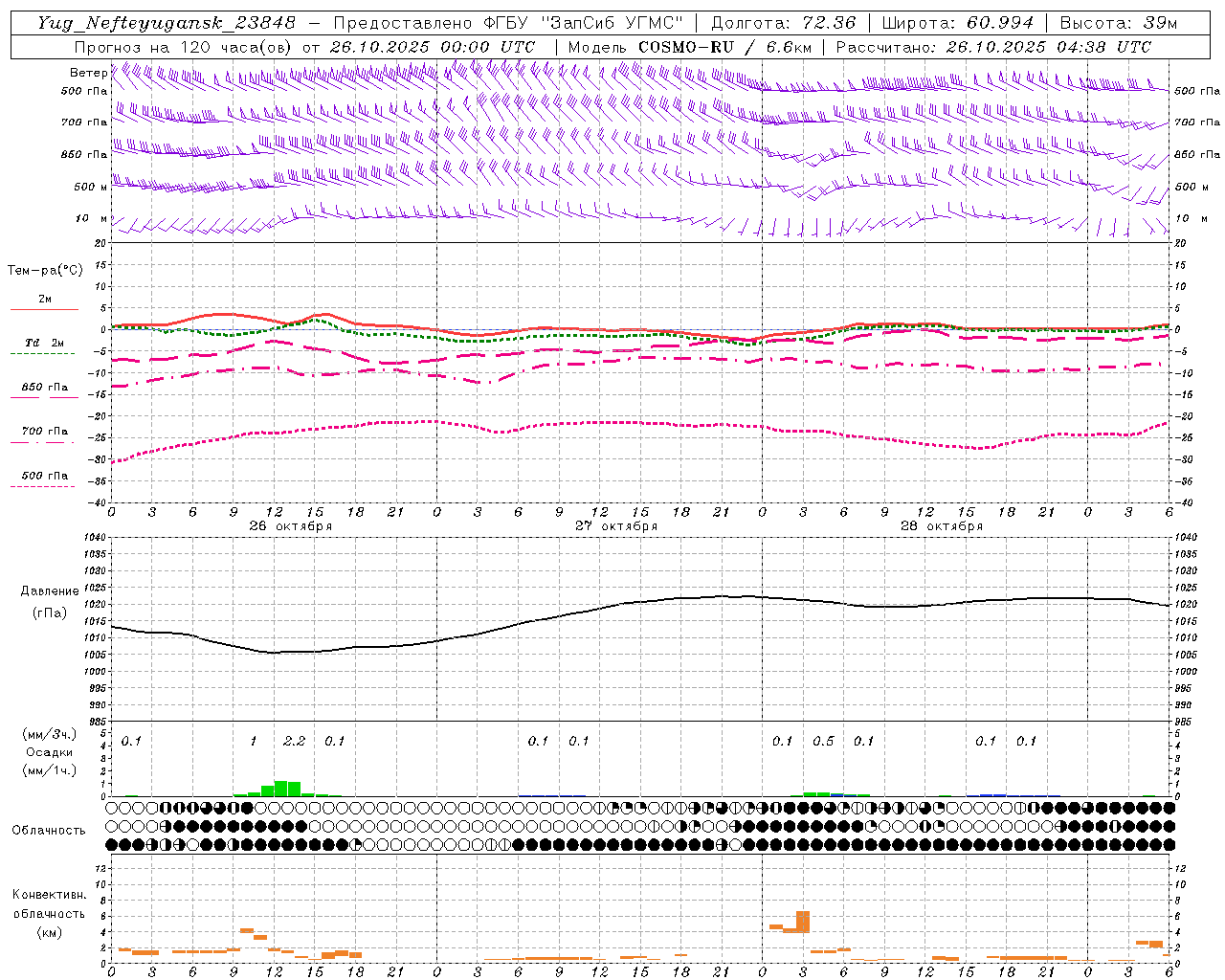Click Прогноз на 120 часа(ов) text
The width and height of the screenshot is (1225, 980).
pos(185,47)
